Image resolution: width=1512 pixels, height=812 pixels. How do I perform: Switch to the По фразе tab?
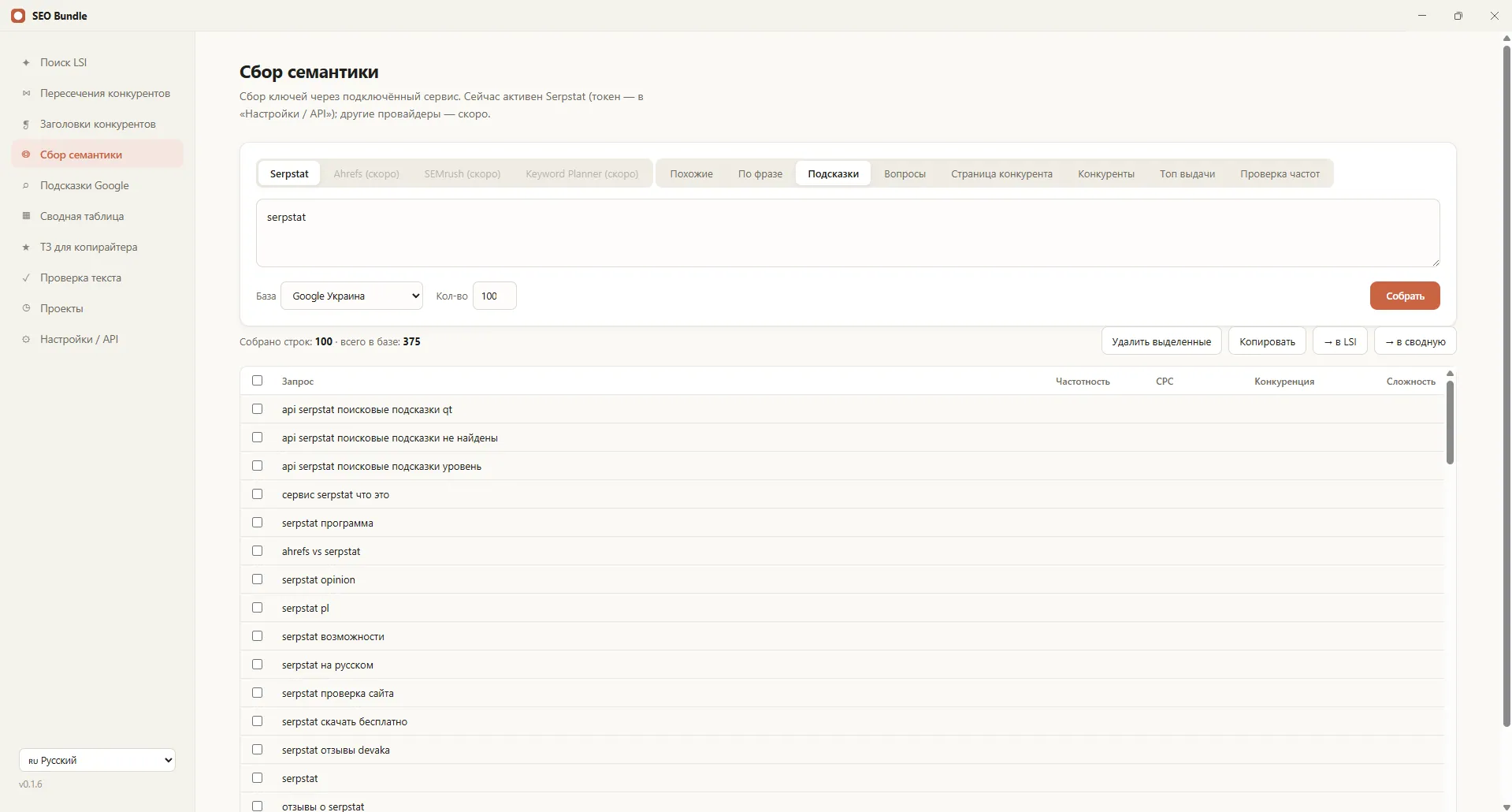tap(760, 173)
